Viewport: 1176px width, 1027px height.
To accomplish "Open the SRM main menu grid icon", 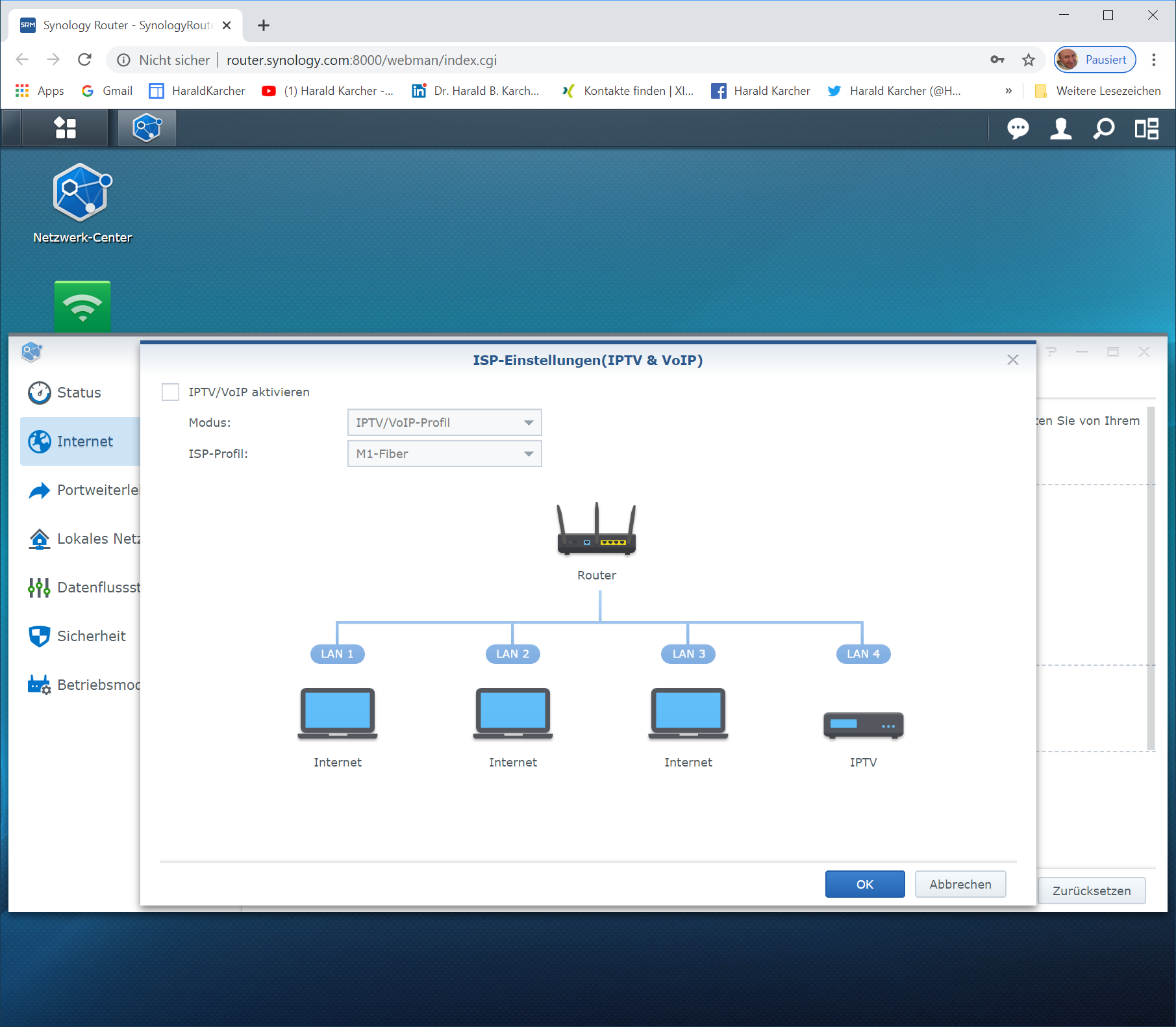I will click(x=65, y=128).
